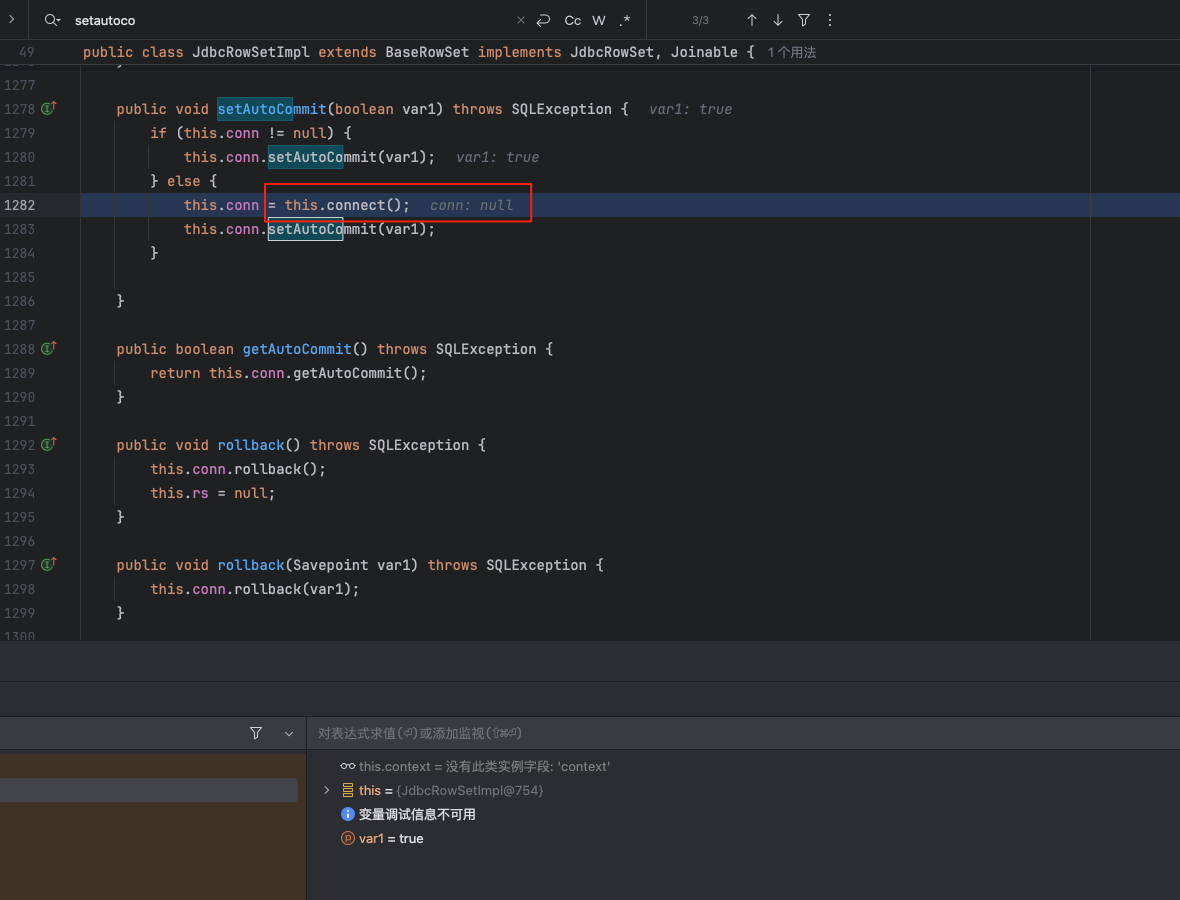Select the var1 = true variable
Viewport: 1180px width, 900px height.
click(390, 838)
